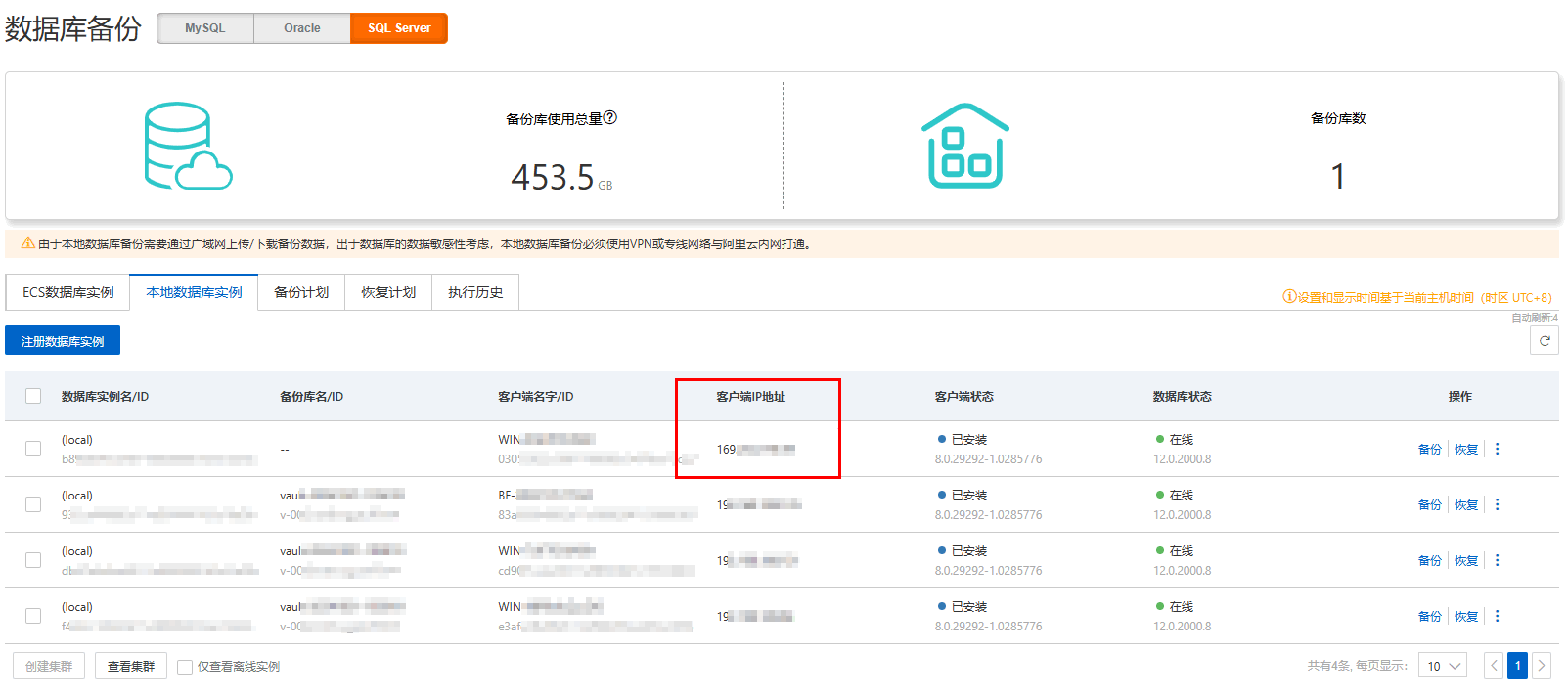Click 恢复 link in the third row
1568x694 pixels.
point(1466,560)
